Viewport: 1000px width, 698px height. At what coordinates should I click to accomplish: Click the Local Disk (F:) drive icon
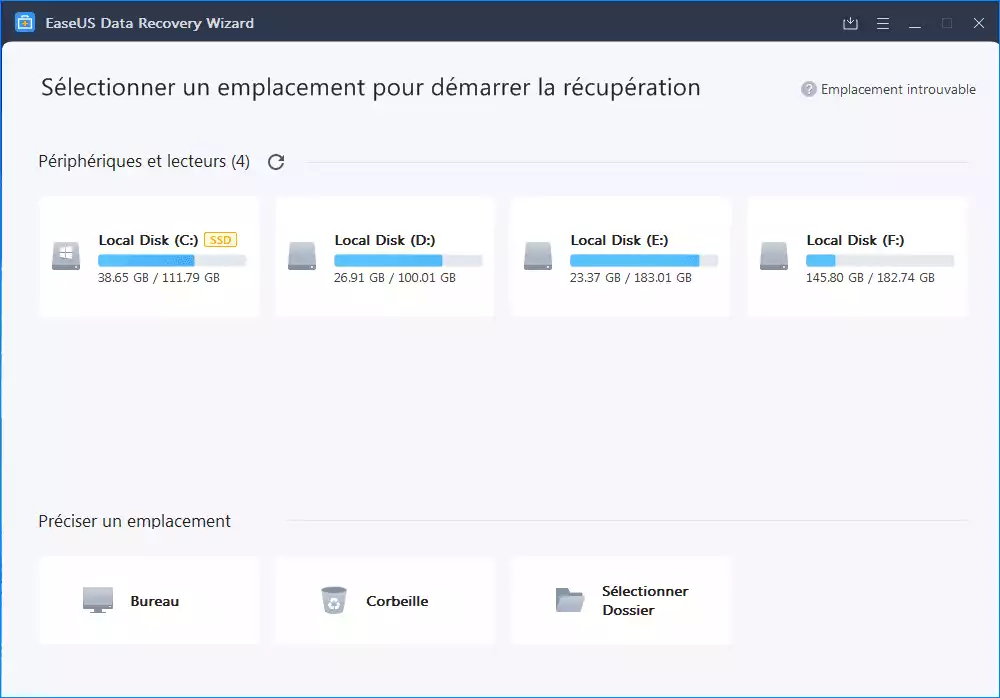click(x=774, y=257)
